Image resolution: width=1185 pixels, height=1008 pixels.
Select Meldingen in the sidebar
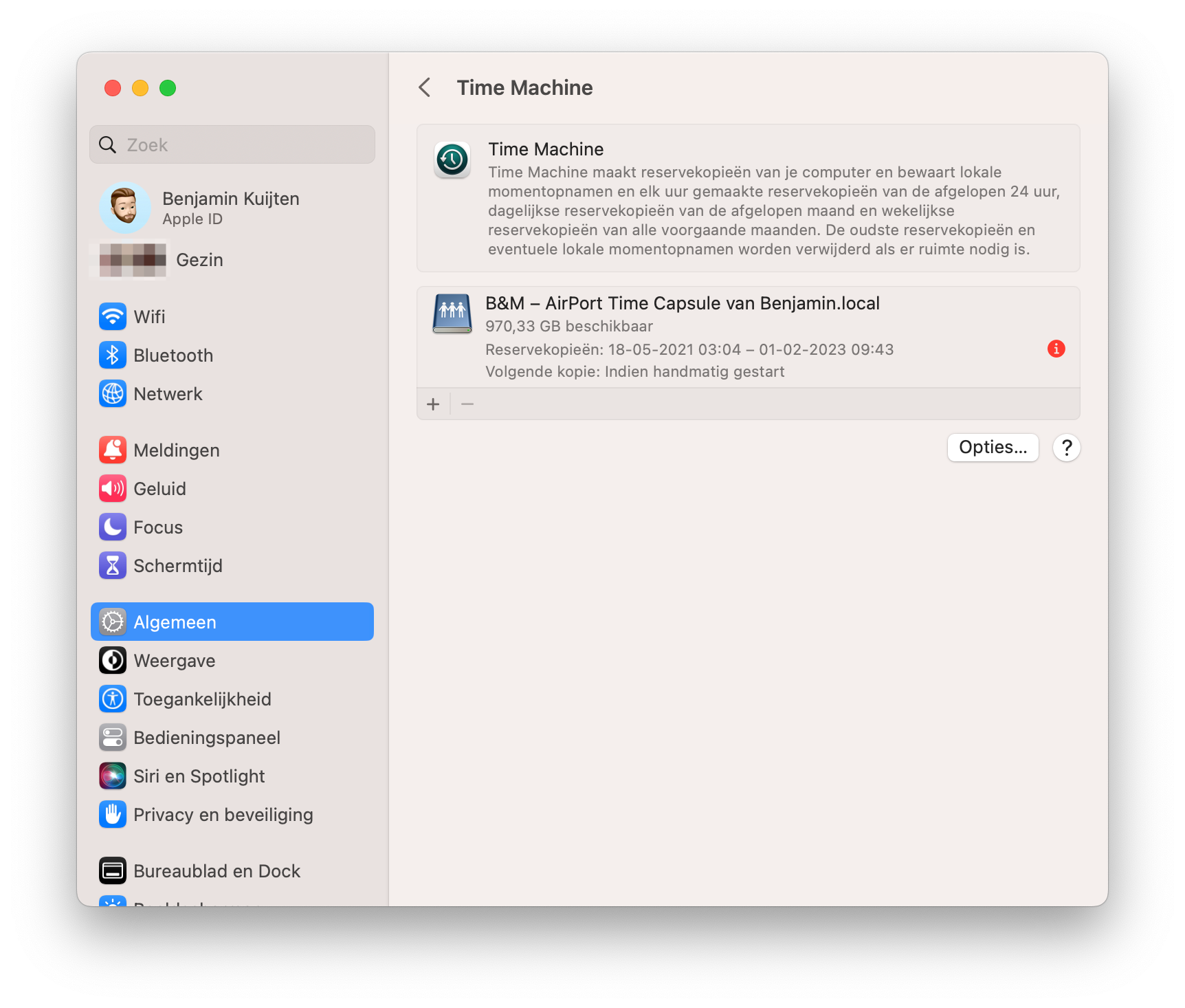[x=232, y=450]
